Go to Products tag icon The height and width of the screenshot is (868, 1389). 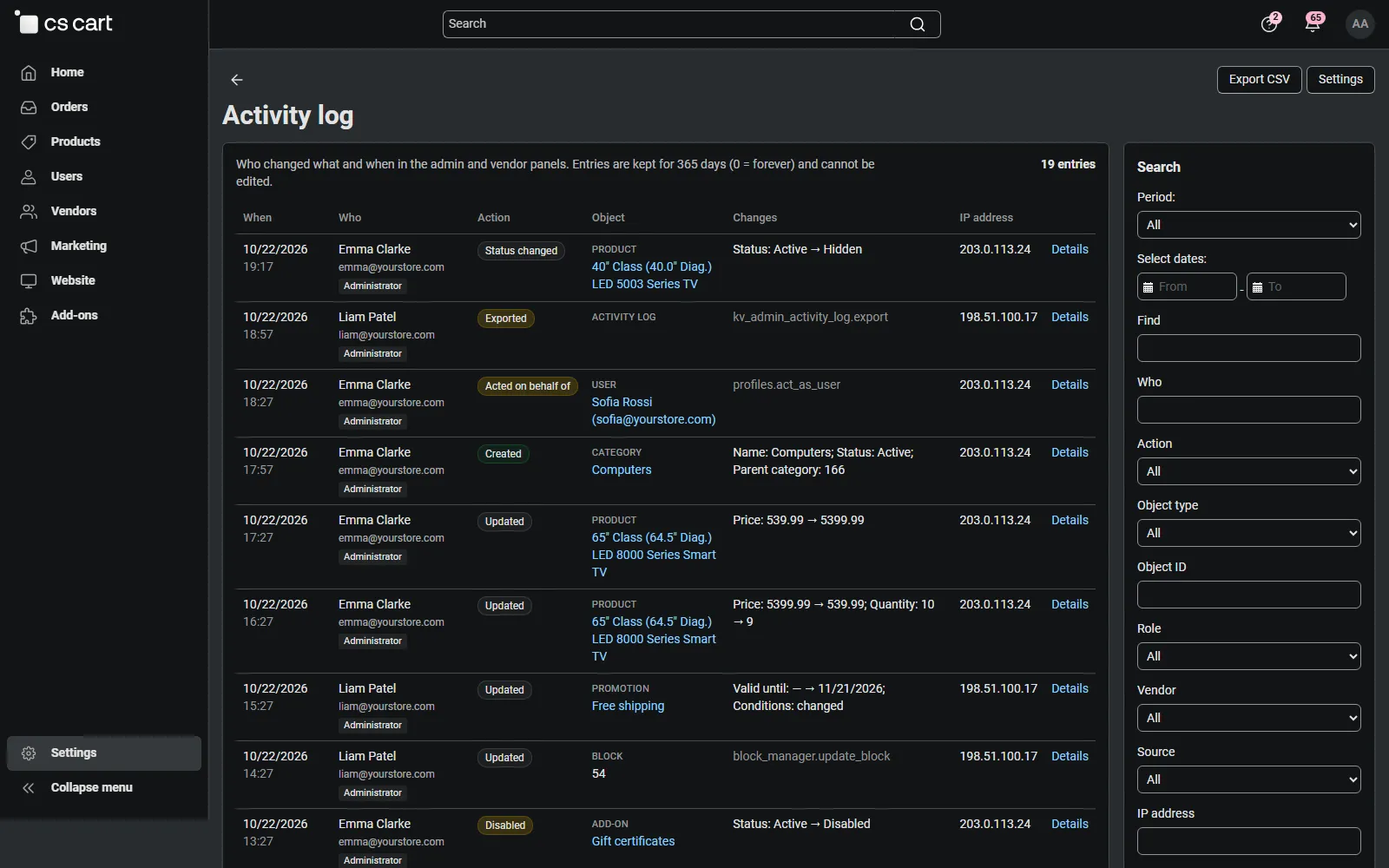(x=29, y=142)
